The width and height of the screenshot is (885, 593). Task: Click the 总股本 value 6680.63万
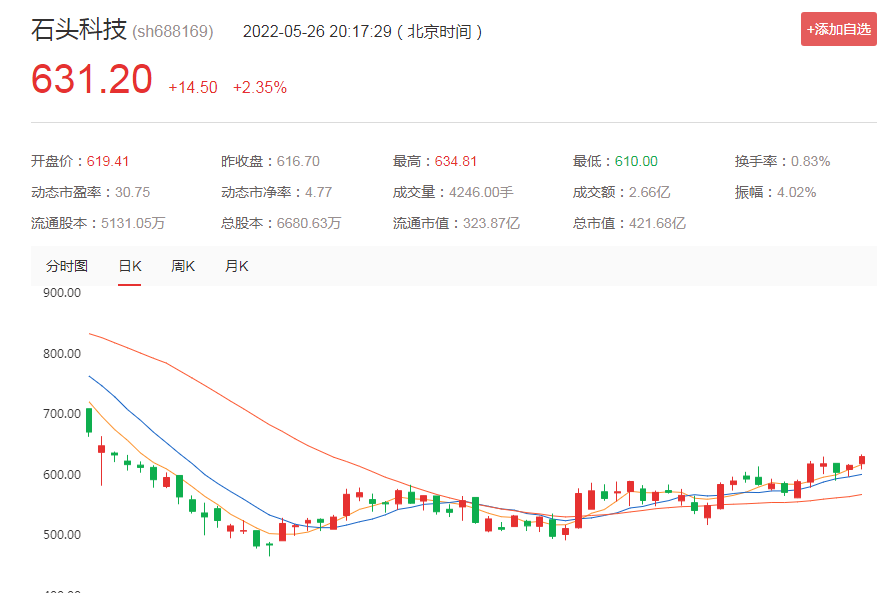pyautogui.click(x=309, y=223)
